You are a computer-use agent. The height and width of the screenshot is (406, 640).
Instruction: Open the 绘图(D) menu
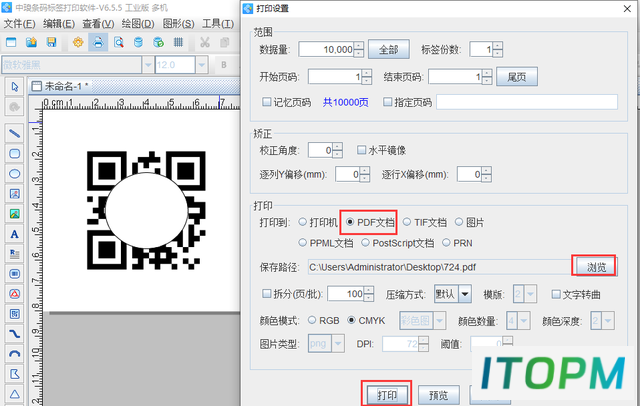tap(138, 24)
